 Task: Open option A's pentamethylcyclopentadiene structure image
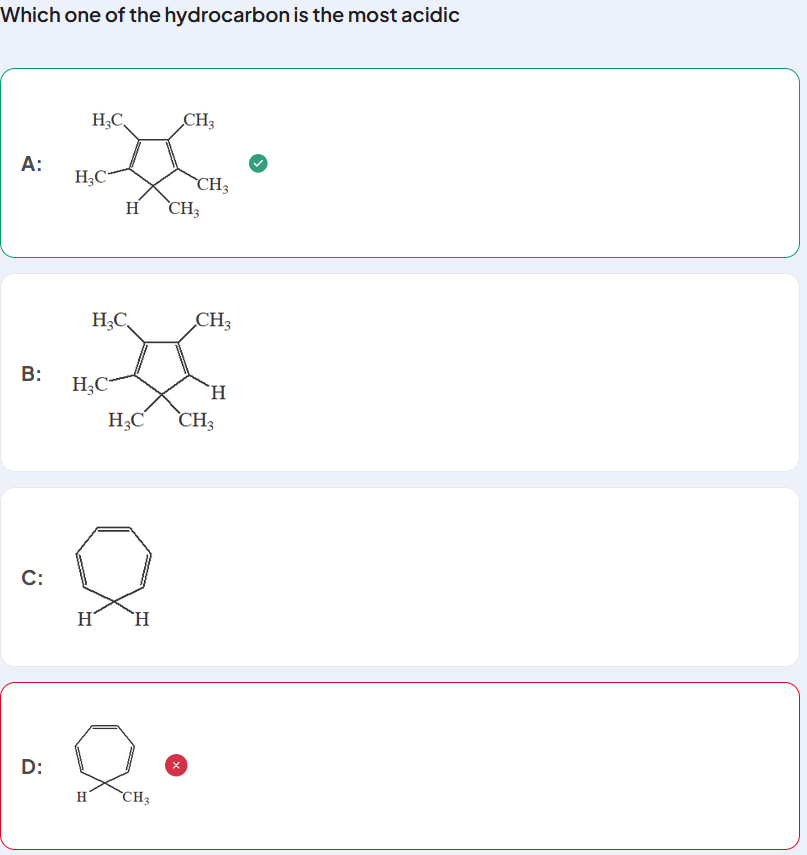152,164
